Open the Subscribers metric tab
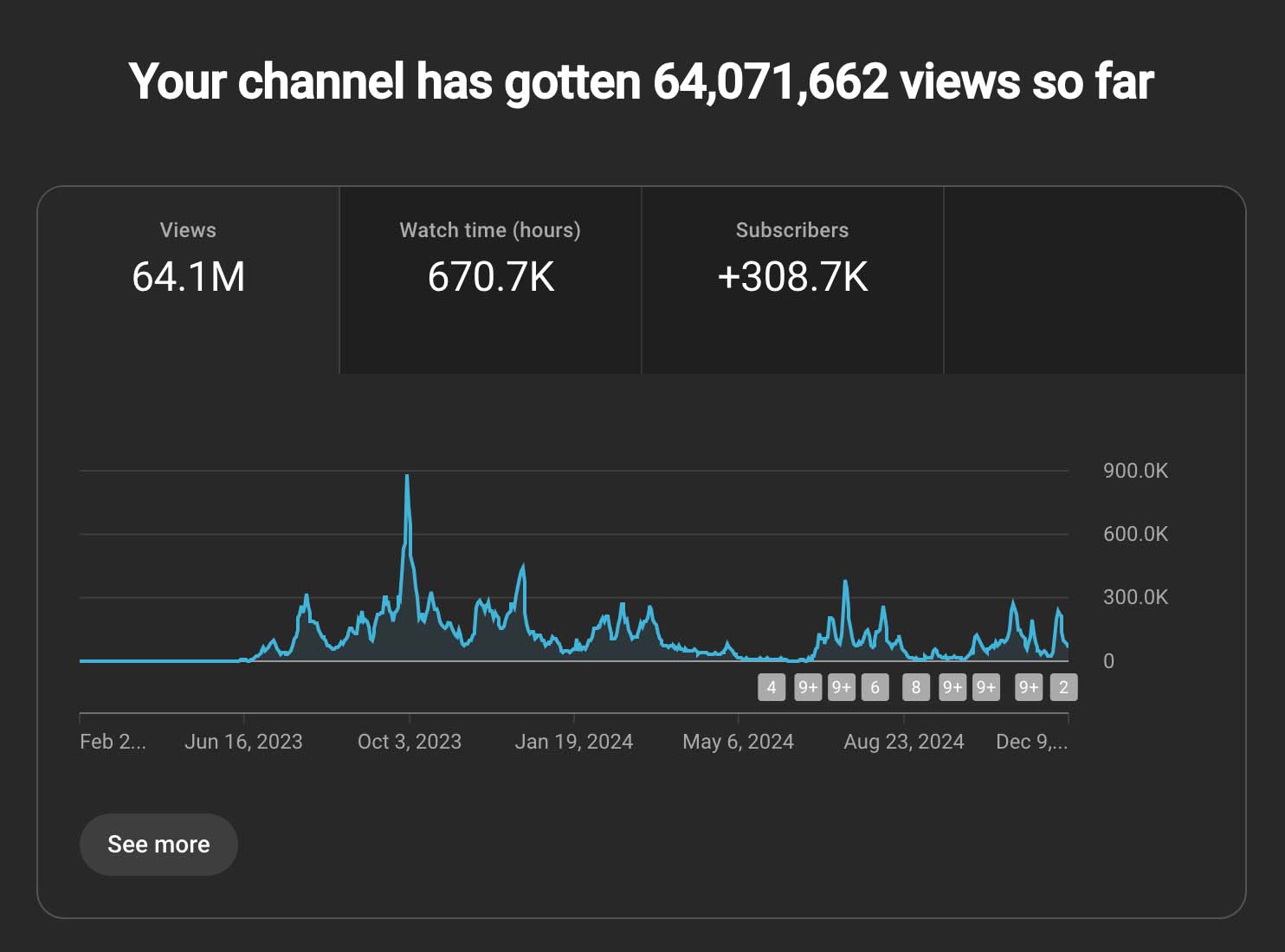The height and width of the screenshot is (952, 1285). [792, 280]
